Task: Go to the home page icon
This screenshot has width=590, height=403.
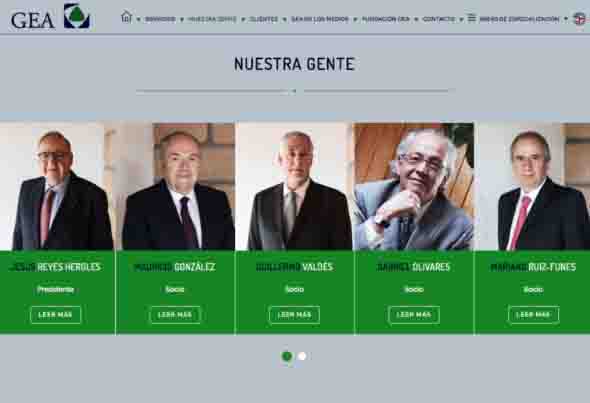Action: (x=126, y=17)
